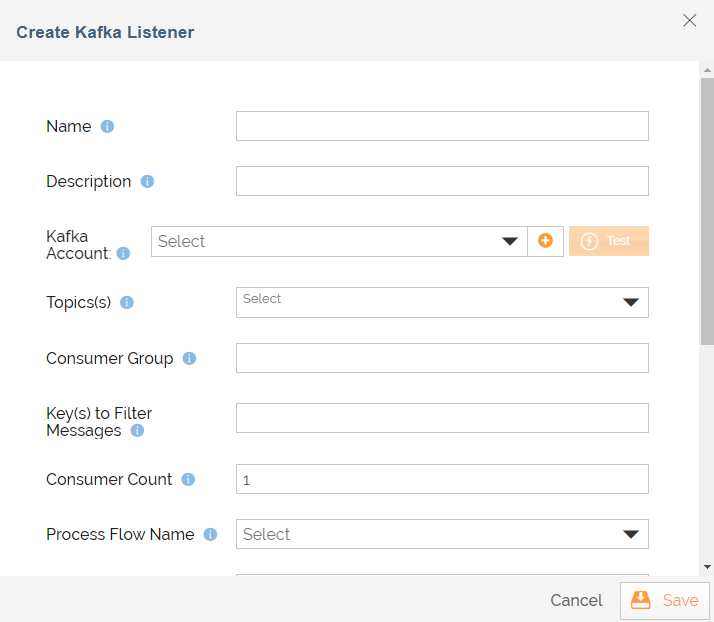Image resolution: width=714 pixels, height=622 pixels.
Task: Click the Kafka Account info icon
Action: 123,254
